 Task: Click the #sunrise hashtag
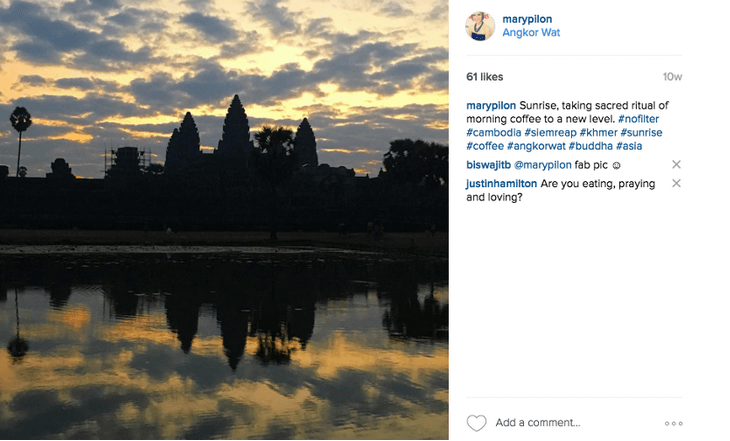click(641, 133)
